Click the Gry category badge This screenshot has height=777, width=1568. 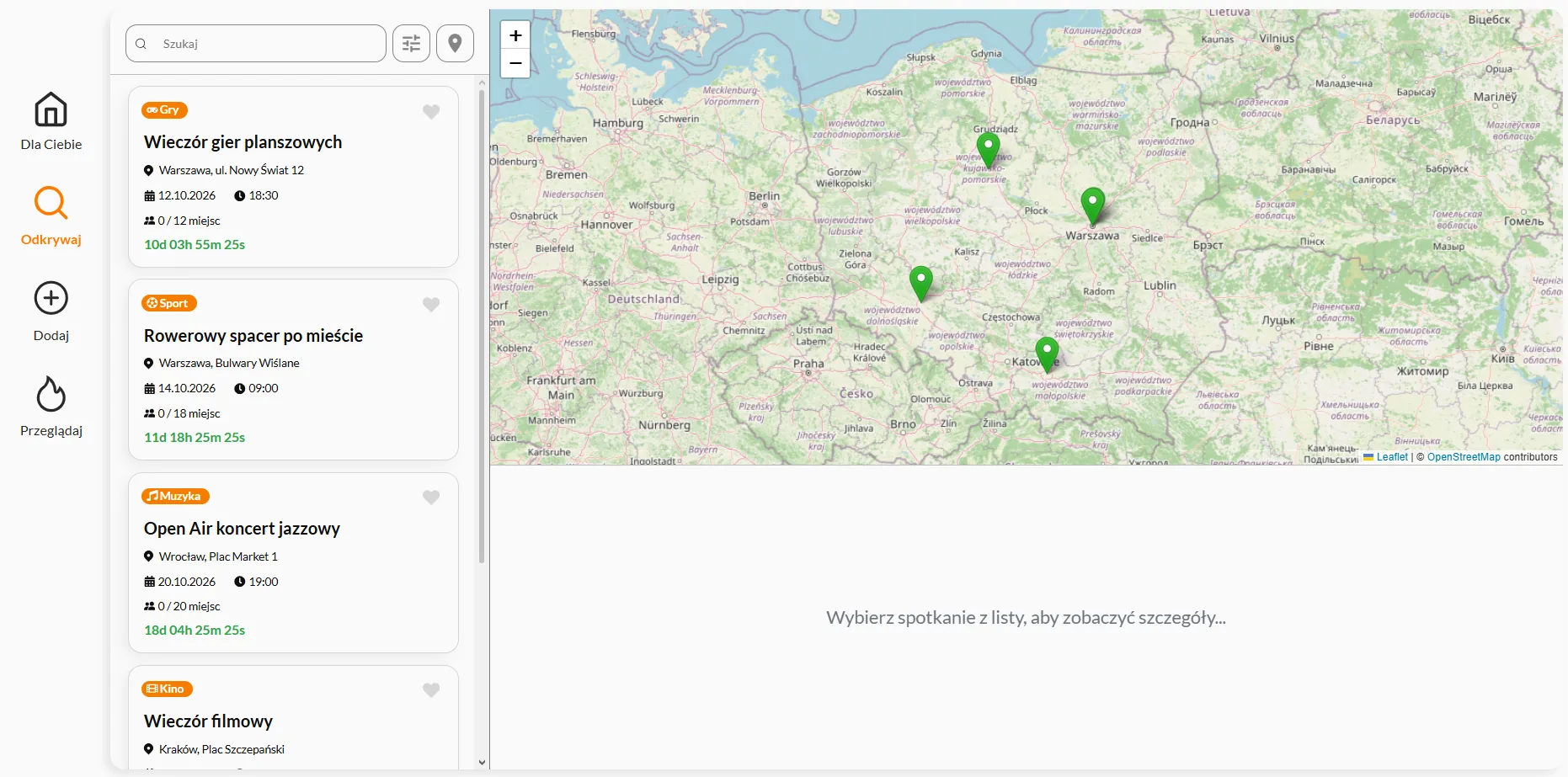(x=164, y=110)
